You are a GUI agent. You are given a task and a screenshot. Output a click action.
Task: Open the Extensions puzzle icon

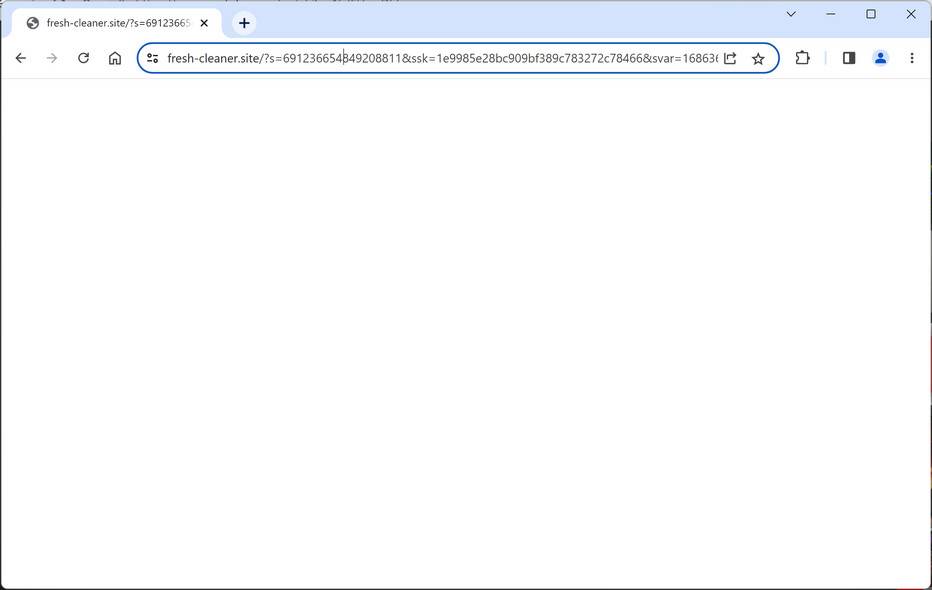click(802, 58)
